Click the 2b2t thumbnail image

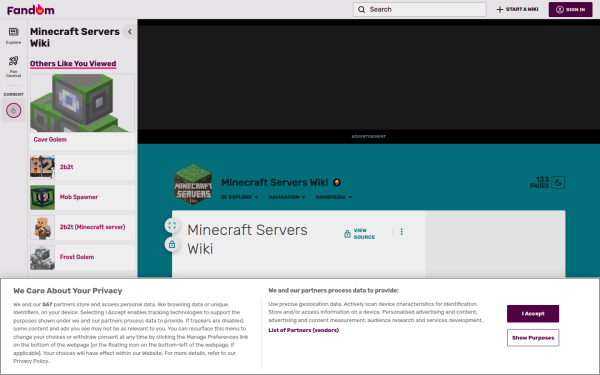(x=42, y=167)
